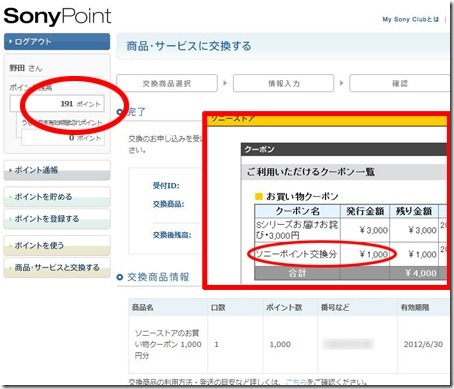Click the 交換商品: label
The image size is (454, 389).
(168, 204)
